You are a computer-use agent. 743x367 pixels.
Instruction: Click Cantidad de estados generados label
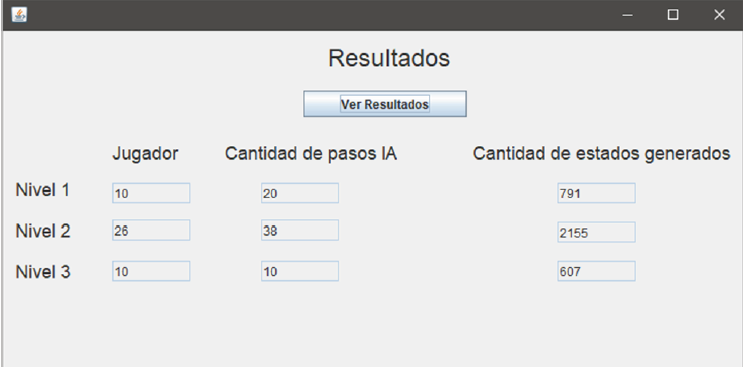(x=601, y=153)
